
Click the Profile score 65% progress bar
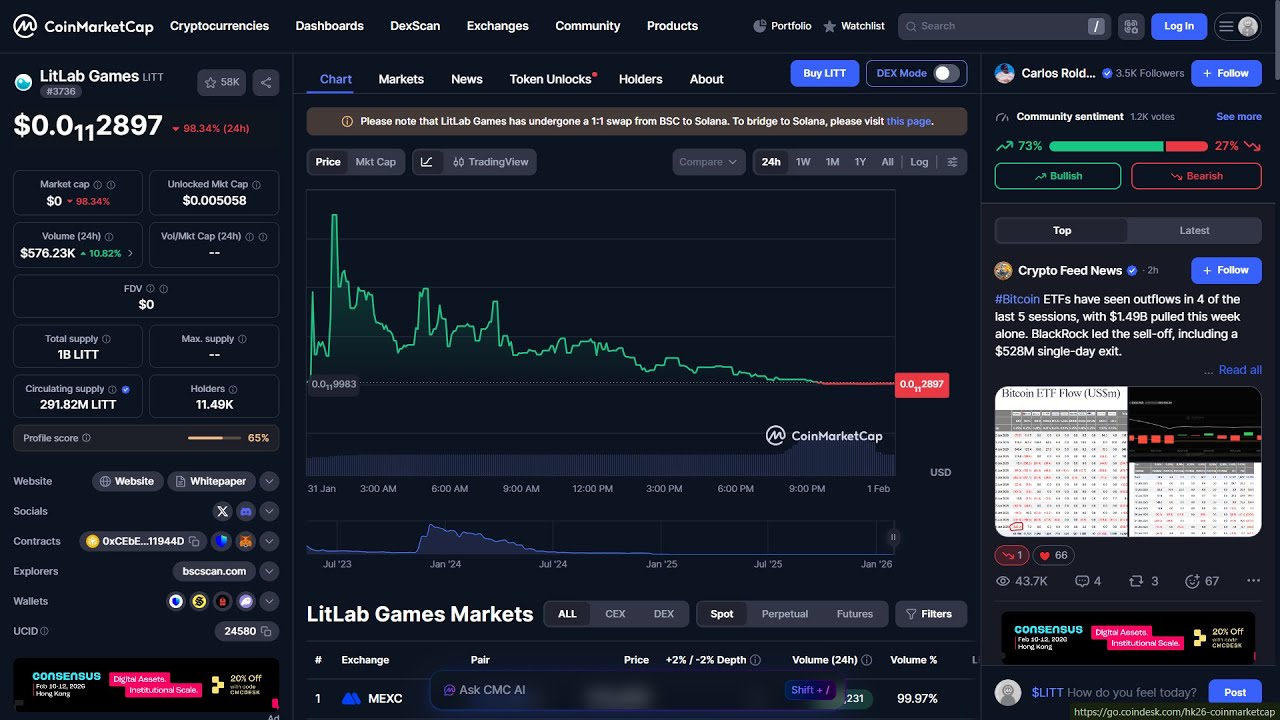[x=214, y=438]
